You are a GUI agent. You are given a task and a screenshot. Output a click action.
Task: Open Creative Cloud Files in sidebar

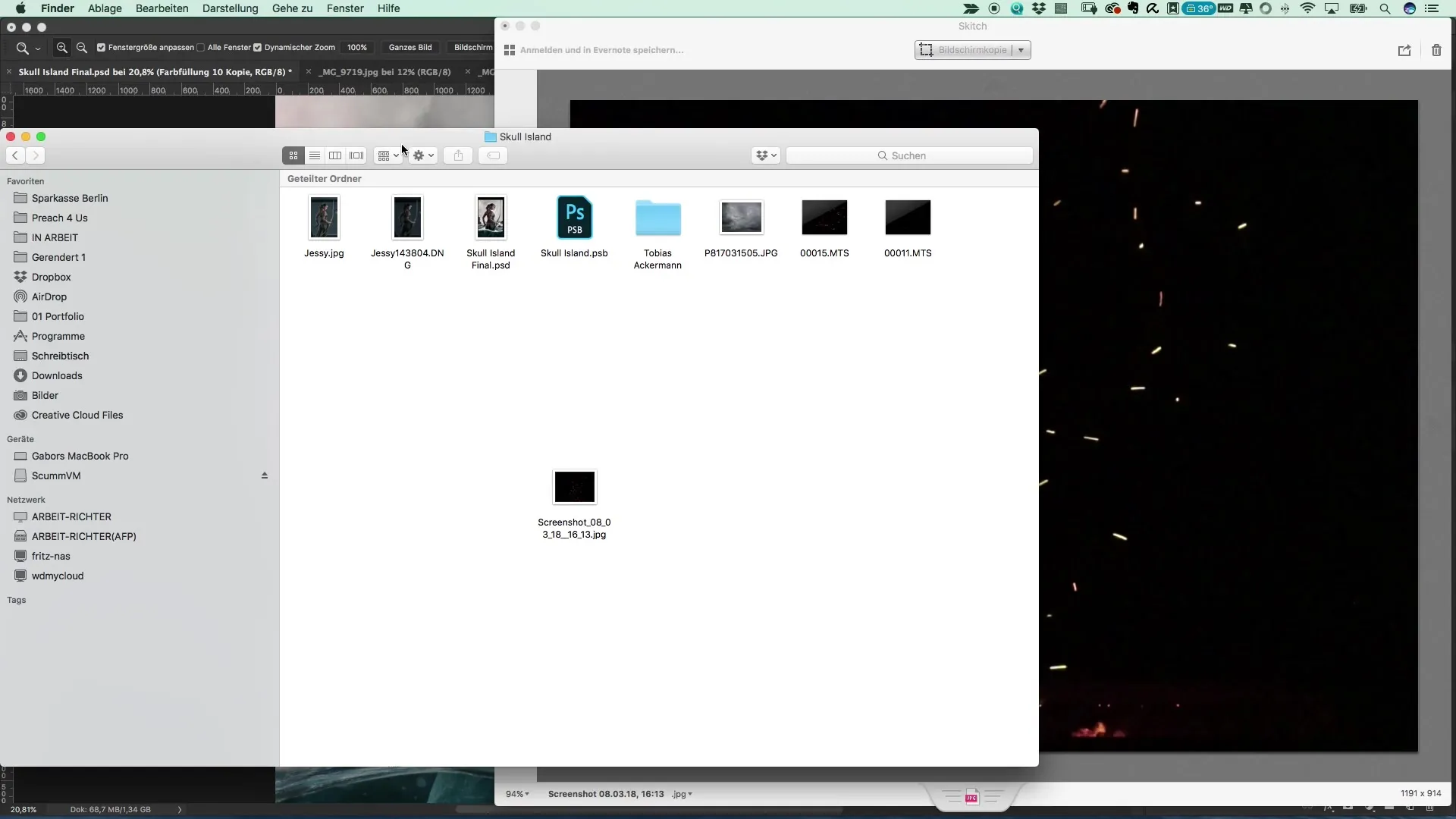click(77, 415)
